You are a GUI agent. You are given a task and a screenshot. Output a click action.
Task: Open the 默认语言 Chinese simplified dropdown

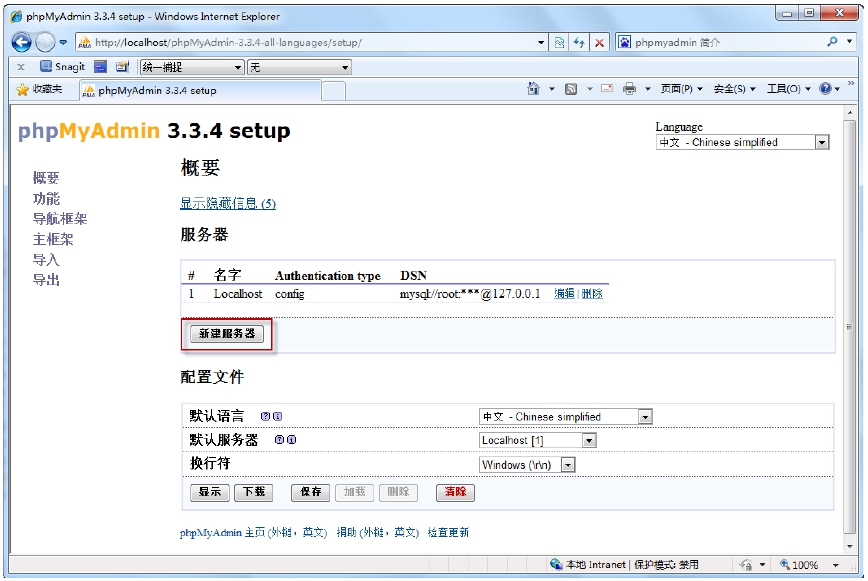pos(565,417)
